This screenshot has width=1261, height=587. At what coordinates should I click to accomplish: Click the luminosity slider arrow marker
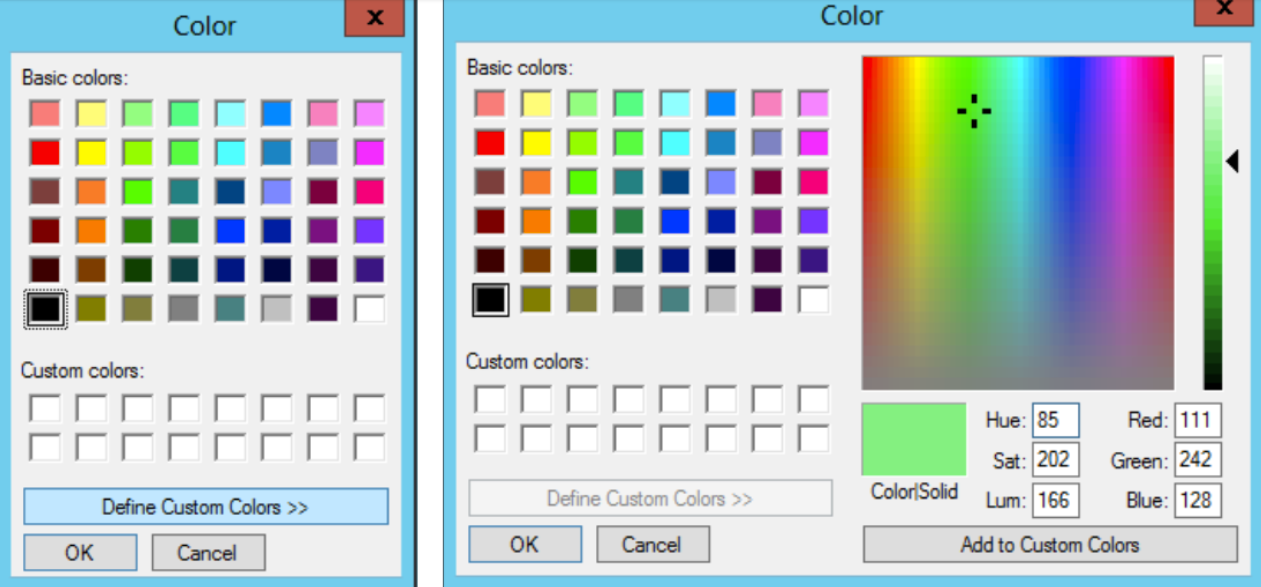point(1233,161)
